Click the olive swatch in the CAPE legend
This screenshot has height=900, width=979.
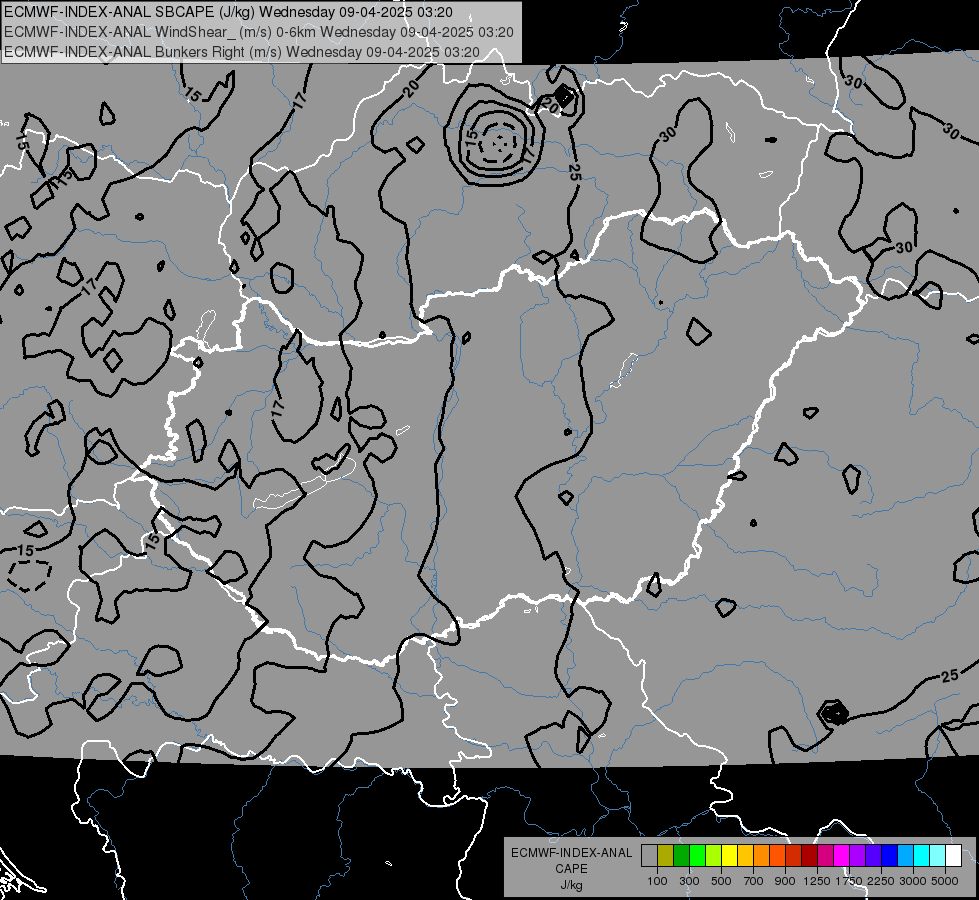pyautogui.click(x=666, y=856)
